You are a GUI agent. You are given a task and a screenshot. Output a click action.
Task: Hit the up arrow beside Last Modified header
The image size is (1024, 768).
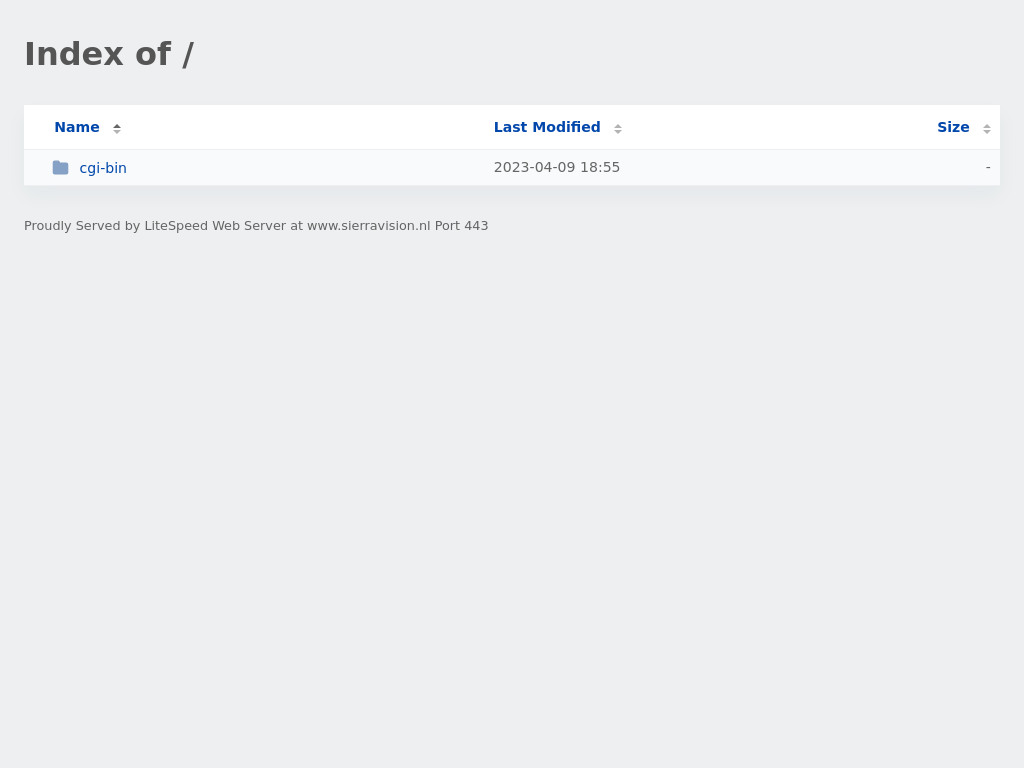tap(618, 125)
